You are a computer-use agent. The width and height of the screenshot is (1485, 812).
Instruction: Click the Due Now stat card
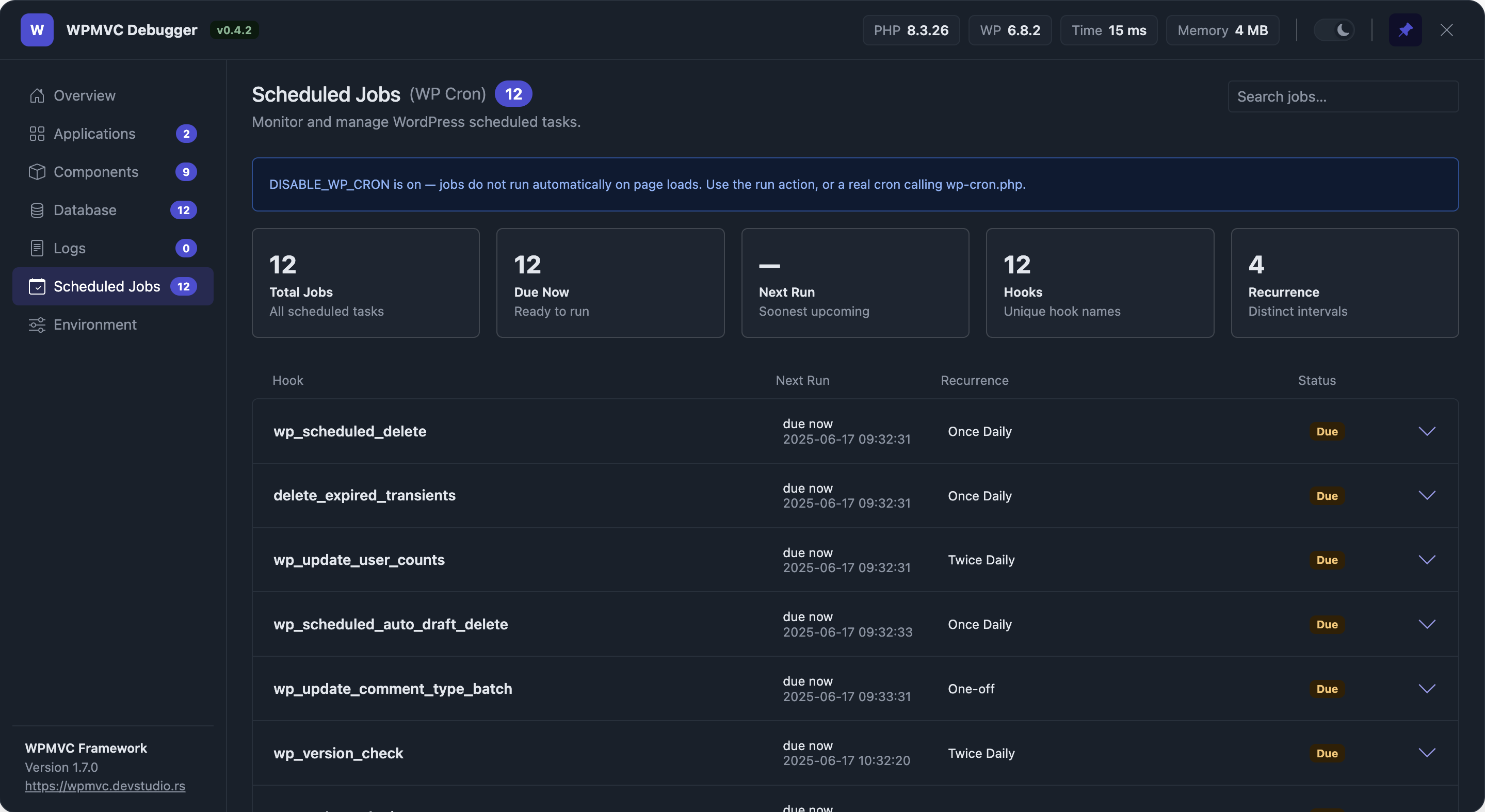610,283
